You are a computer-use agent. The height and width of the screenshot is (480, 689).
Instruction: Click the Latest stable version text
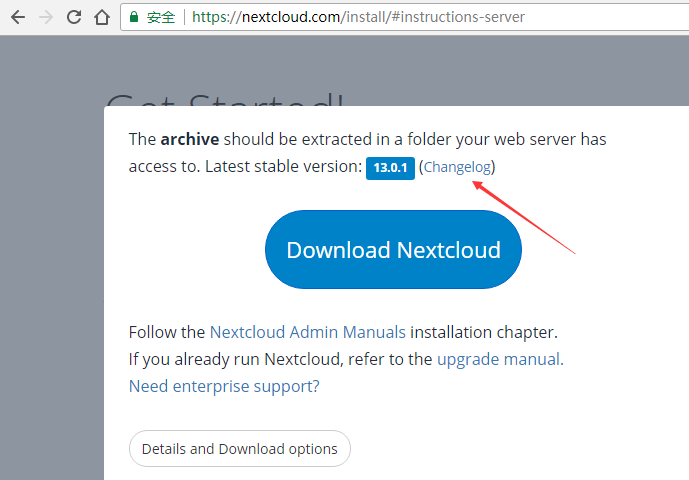pos(282,166)
